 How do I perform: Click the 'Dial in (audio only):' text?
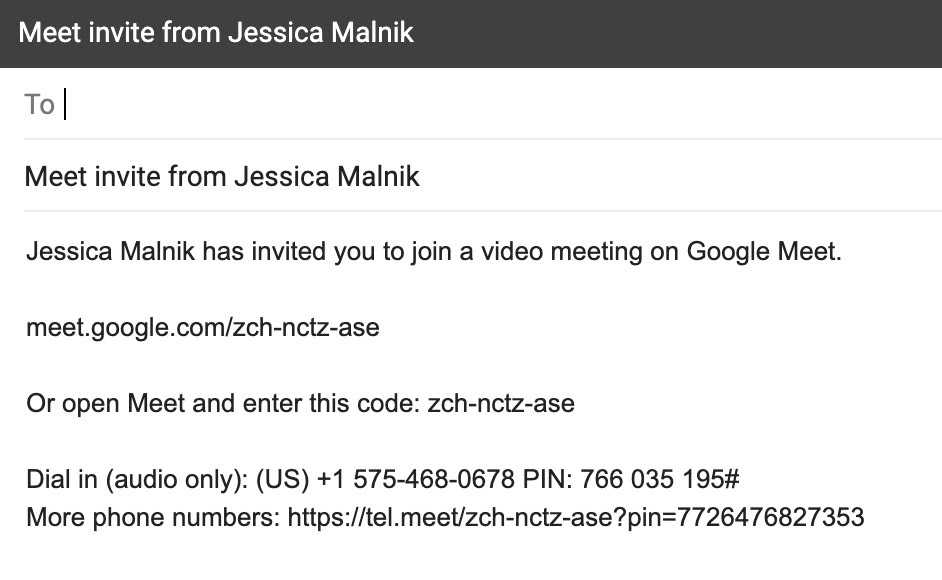[x=137, y=480]
